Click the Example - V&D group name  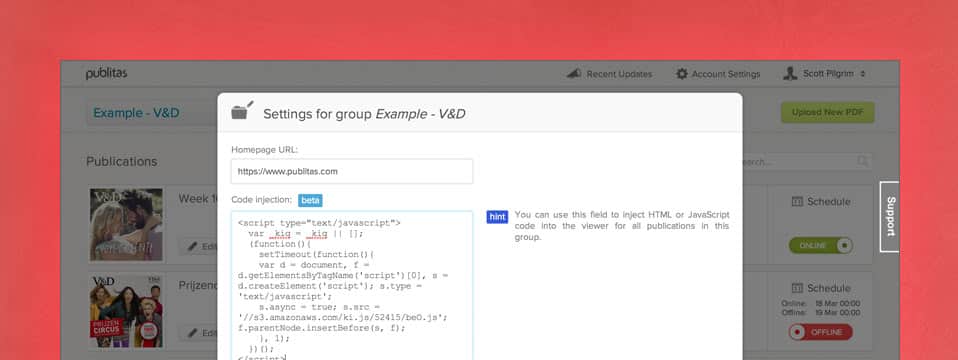pos(136,113)
